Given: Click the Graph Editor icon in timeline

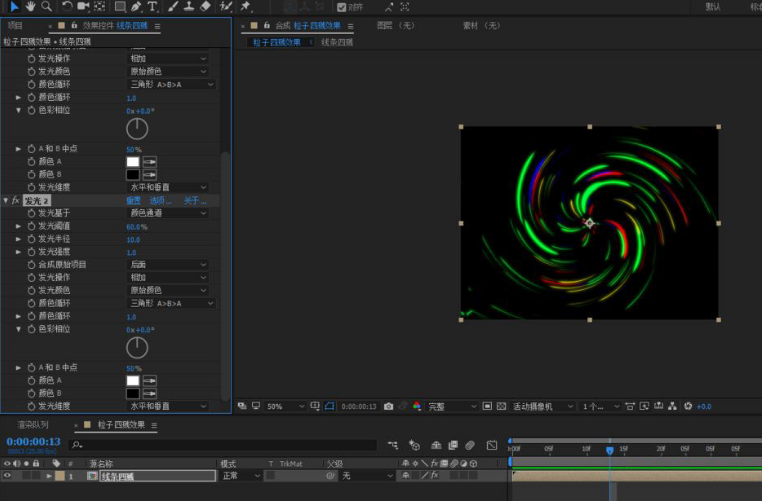Looking at the screenshot, I should [x=492, y=445].
